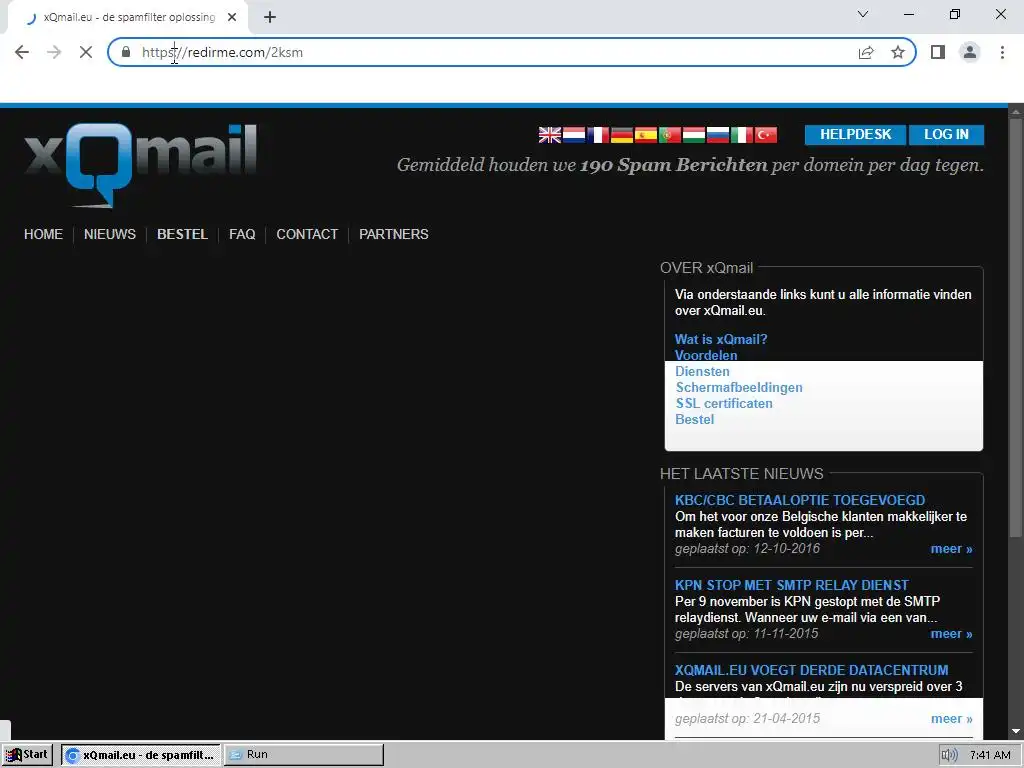
Task: Click the taskbar clock 7:41 AM
Action: coord(989,755)
